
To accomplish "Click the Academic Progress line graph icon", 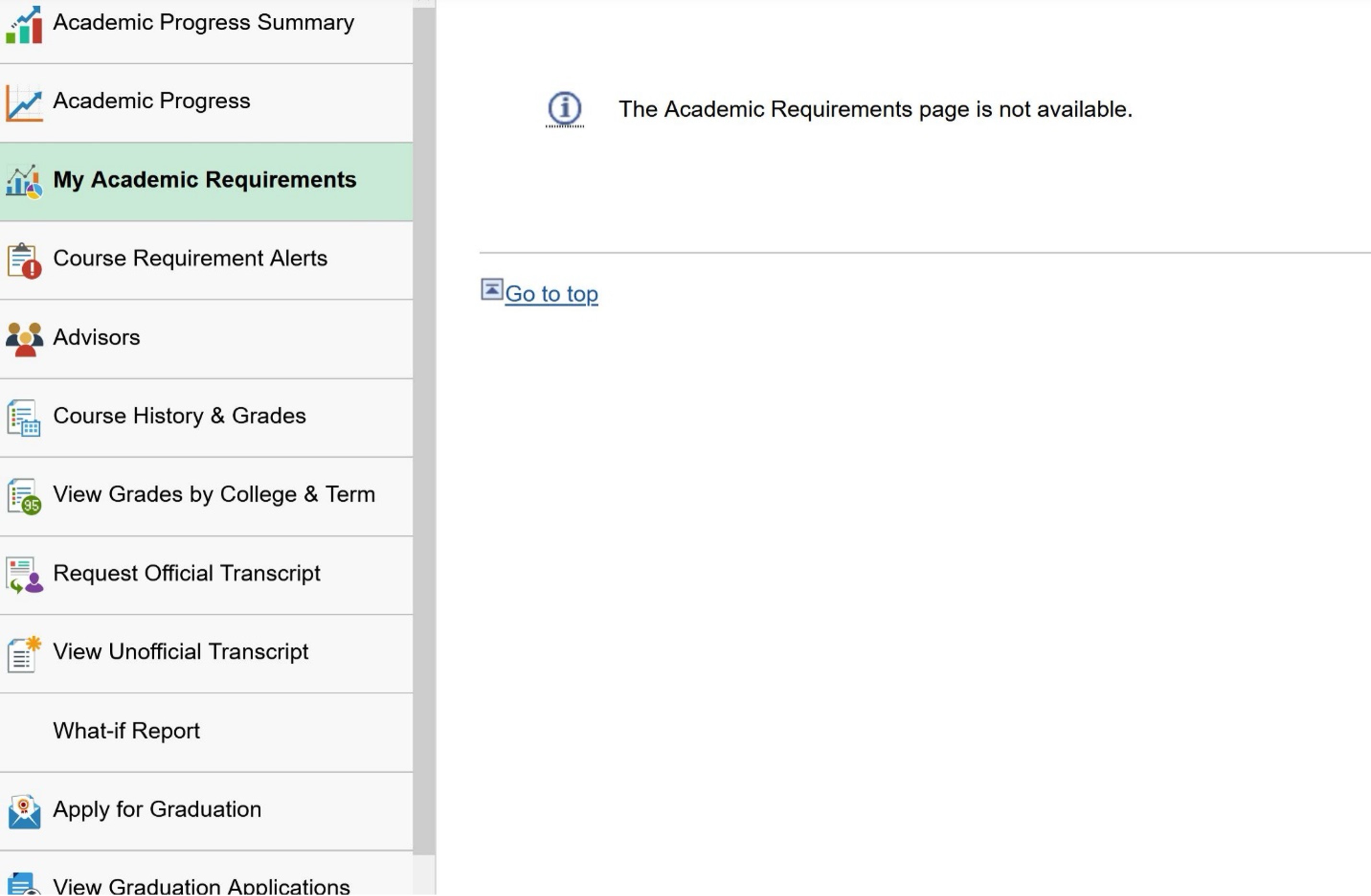I will click(x=23, y=103).
